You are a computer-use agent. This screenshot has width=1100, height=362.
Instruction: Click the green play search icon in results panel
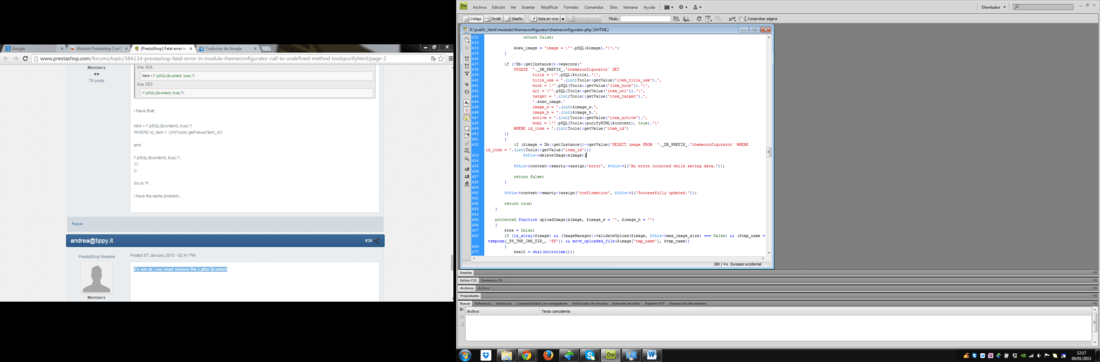click(462, 309)
